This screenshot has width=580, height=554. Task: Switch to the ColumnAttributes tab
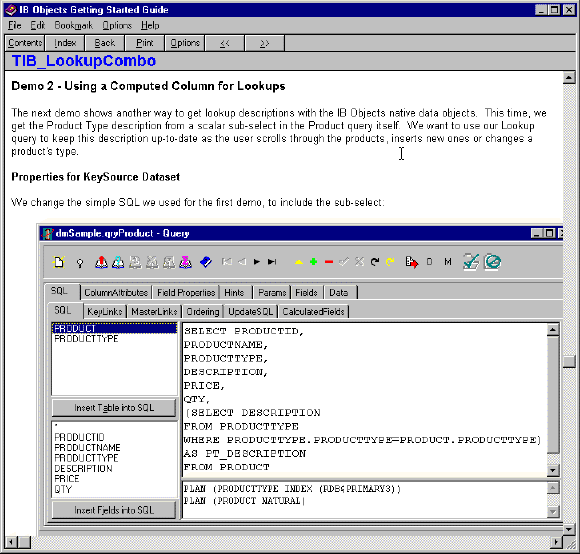pyautogui.click(x=116, y=293)
